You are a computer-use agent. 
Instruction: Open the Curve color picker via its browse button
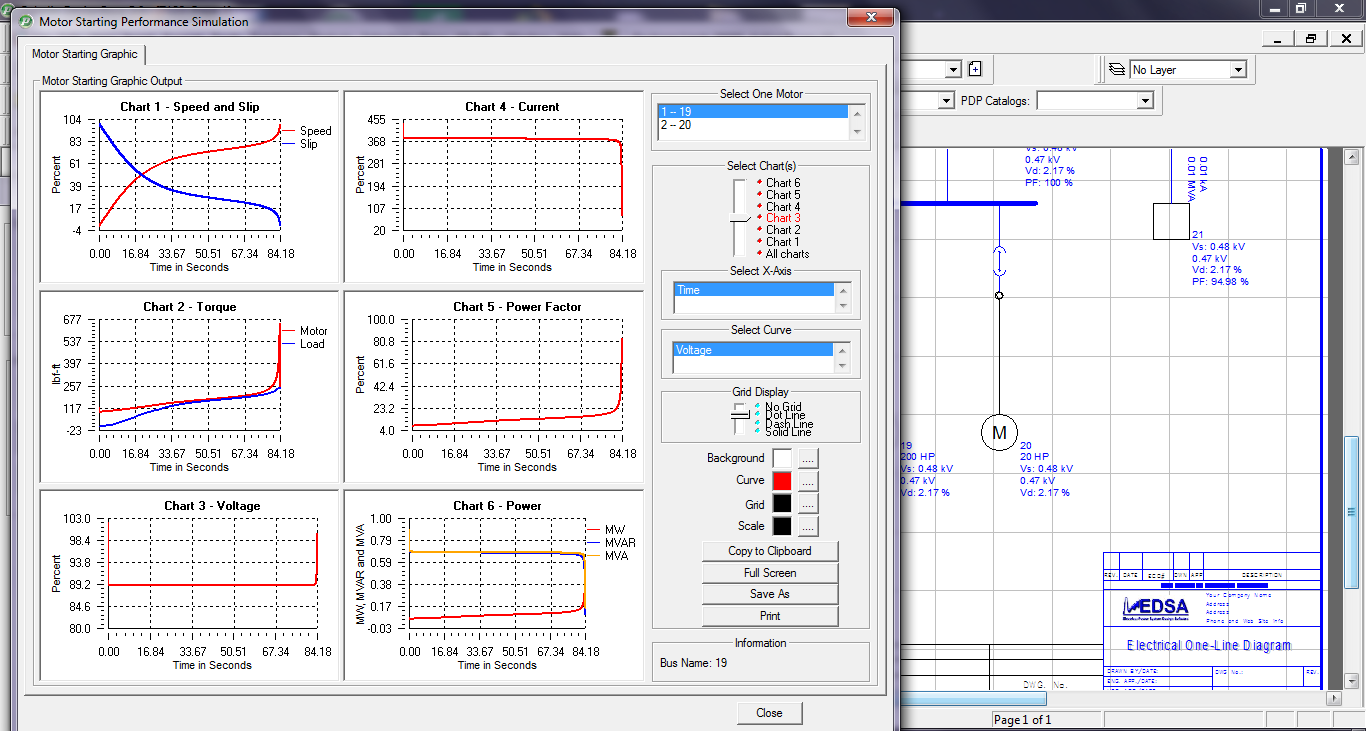[810, 480]
